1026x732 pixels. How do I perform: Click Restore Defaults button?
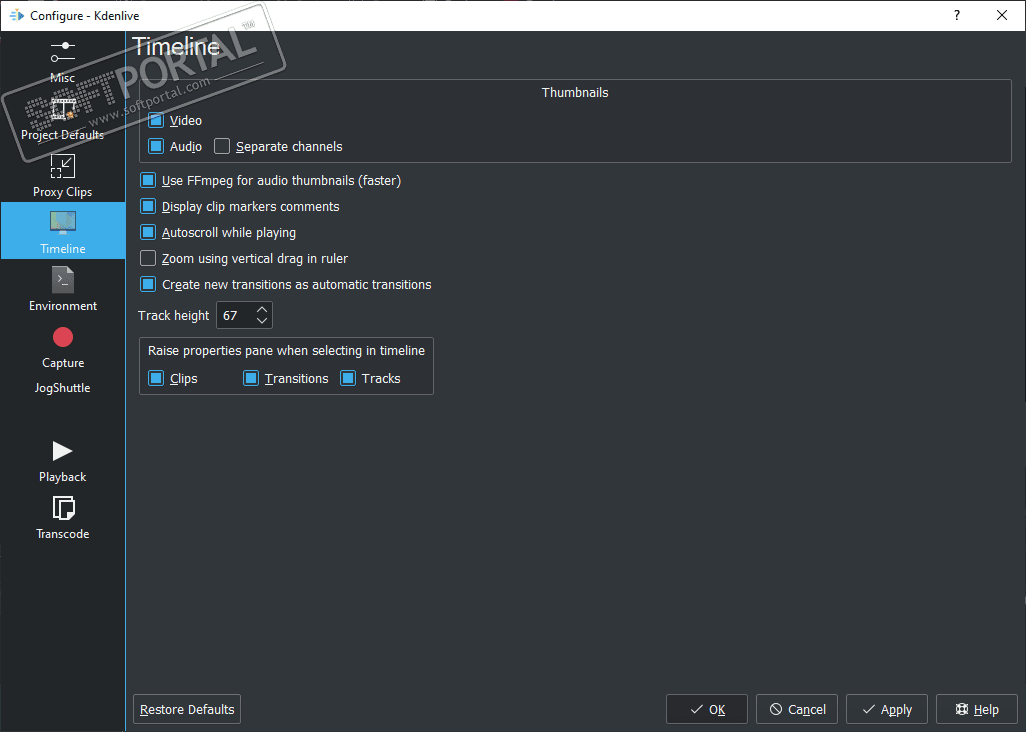tap(187, 709)
